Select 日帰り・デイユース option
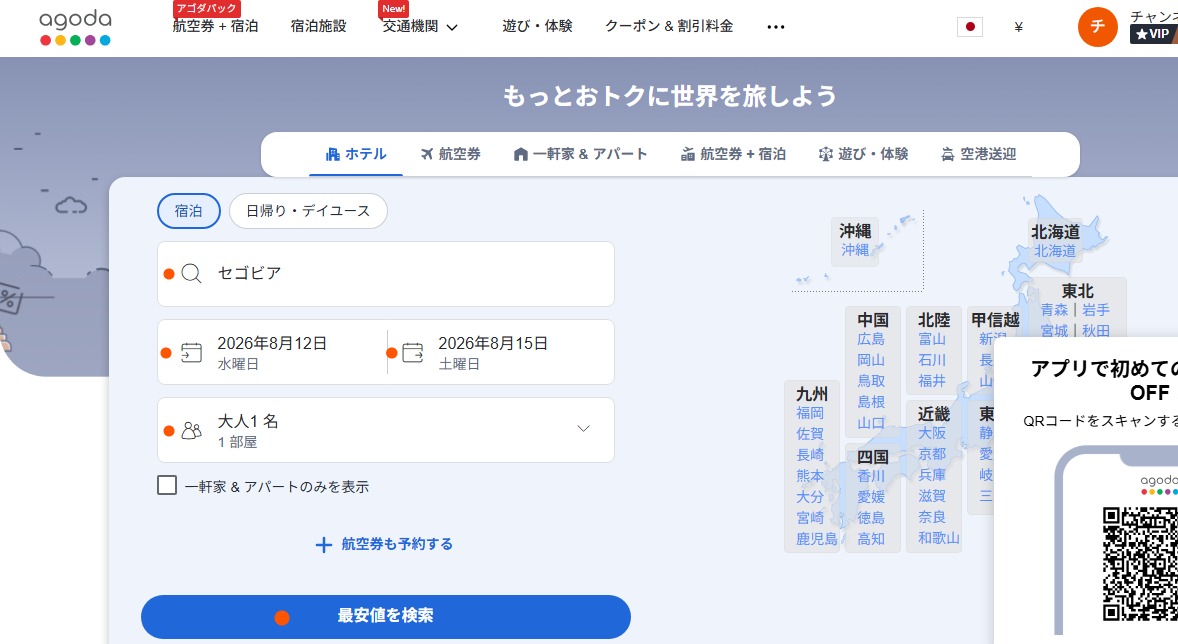The height and width of the screenshot is (644, 1178). tap(308, 211)
